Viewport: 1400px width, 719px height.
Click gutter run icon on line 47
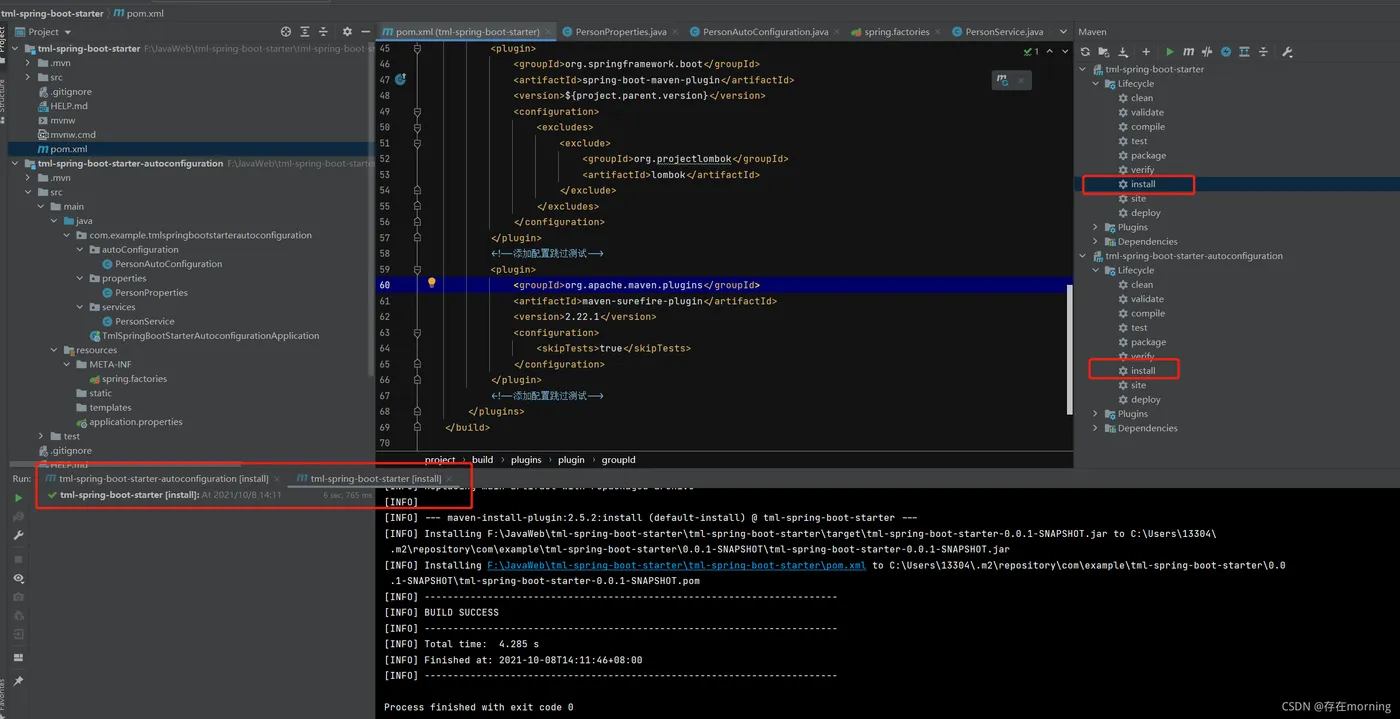(400, 79)
